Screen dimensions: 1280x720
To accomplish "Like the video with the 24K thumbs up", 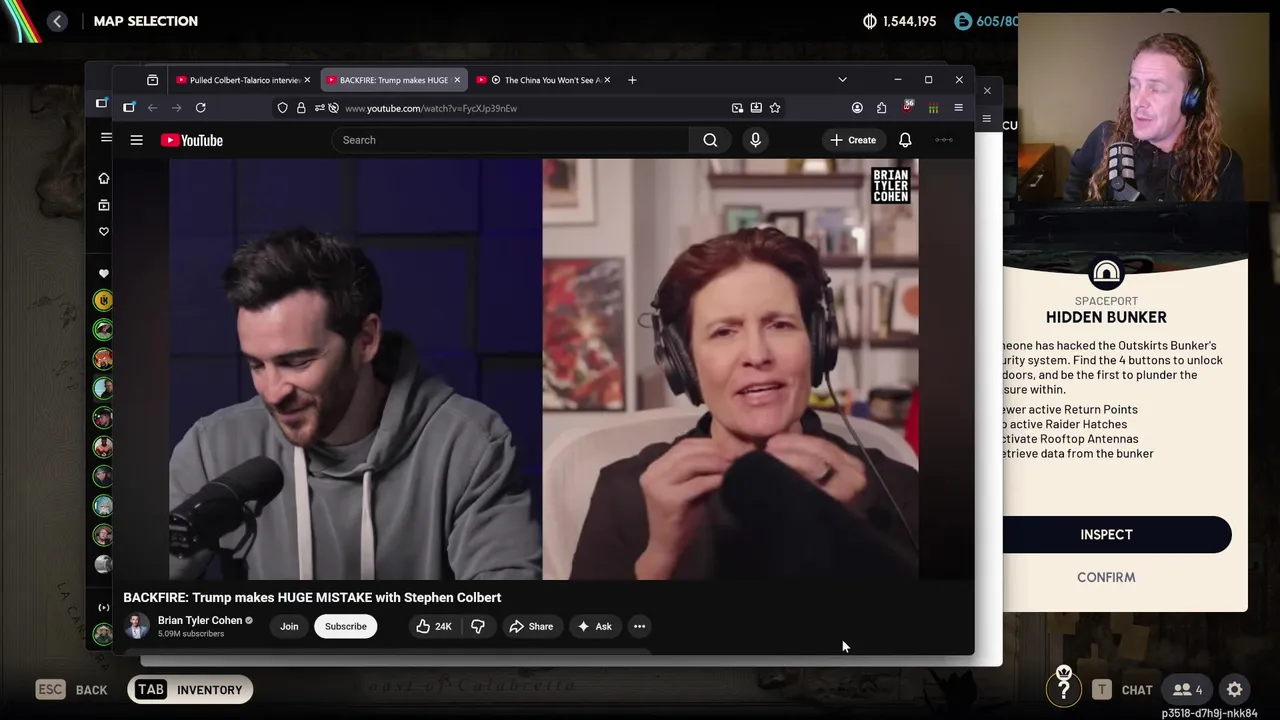I will pos(433,626).
